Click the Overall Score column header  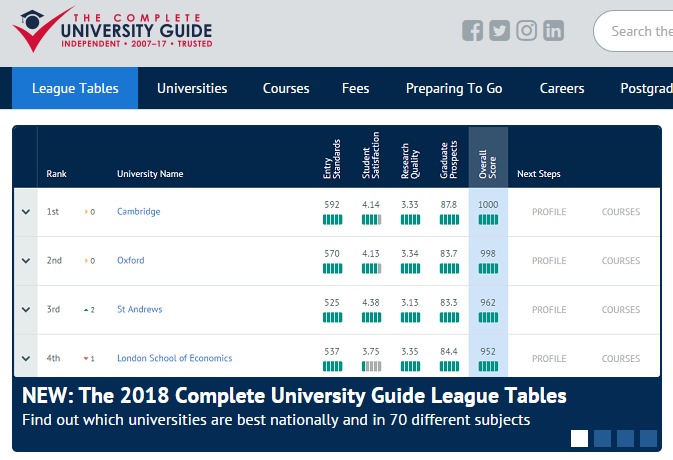coord(487,158)
